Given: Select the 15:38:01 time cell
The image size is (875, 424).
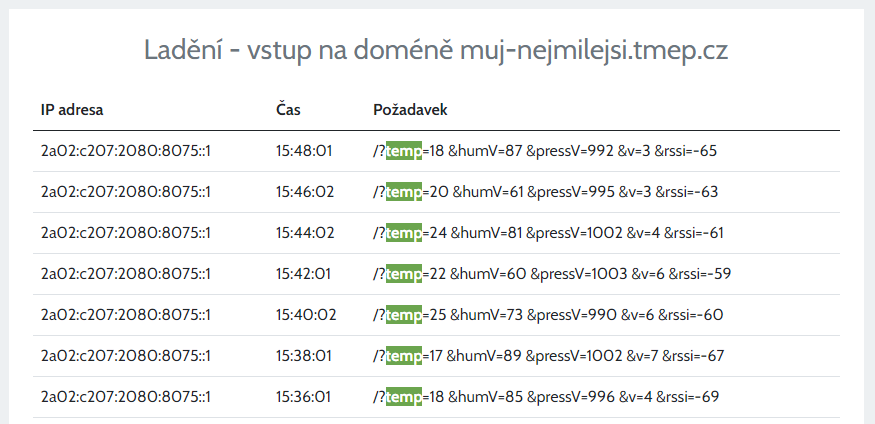Looking at the screenshot, I should tap(304, 356).
